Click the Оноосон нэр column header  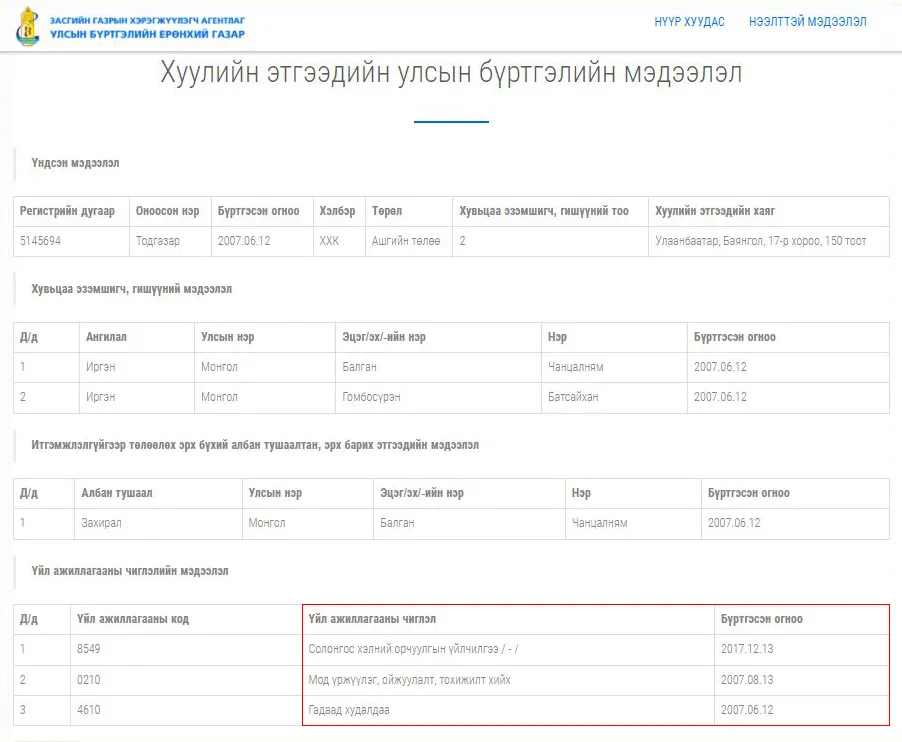(167, 211)
